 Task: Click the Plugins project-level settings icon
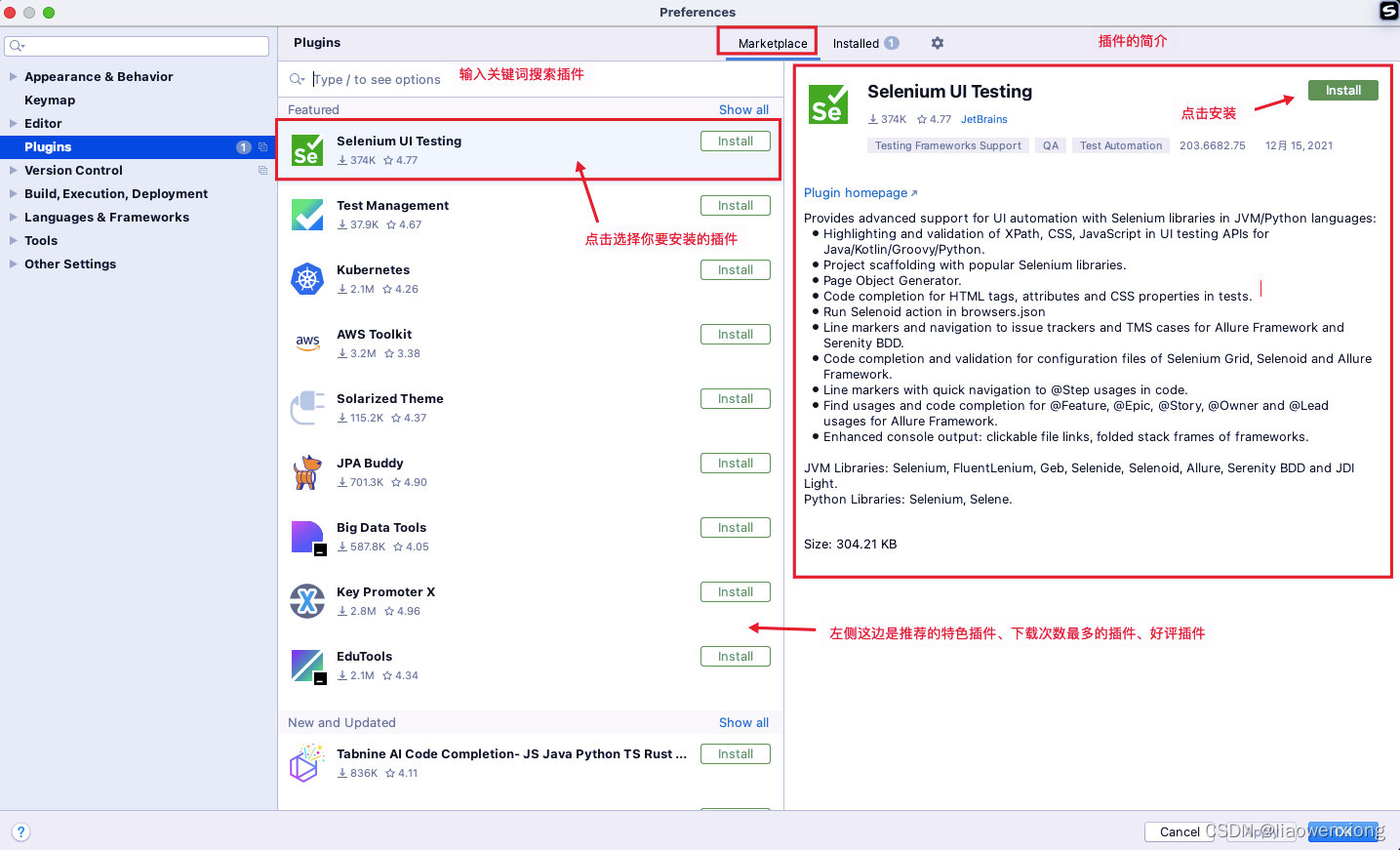(262, 147)
